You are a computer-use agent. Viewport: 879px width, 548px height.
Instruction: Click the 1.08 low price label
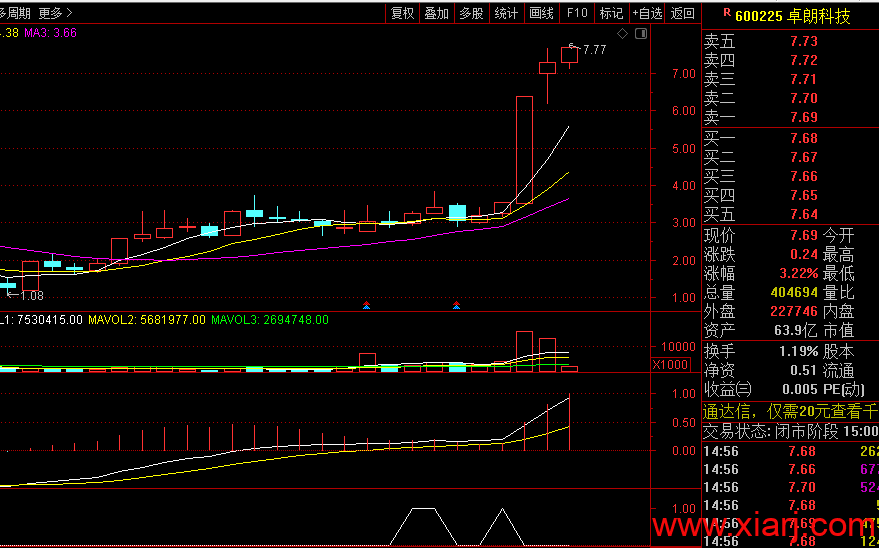click(x=31, y=296)
